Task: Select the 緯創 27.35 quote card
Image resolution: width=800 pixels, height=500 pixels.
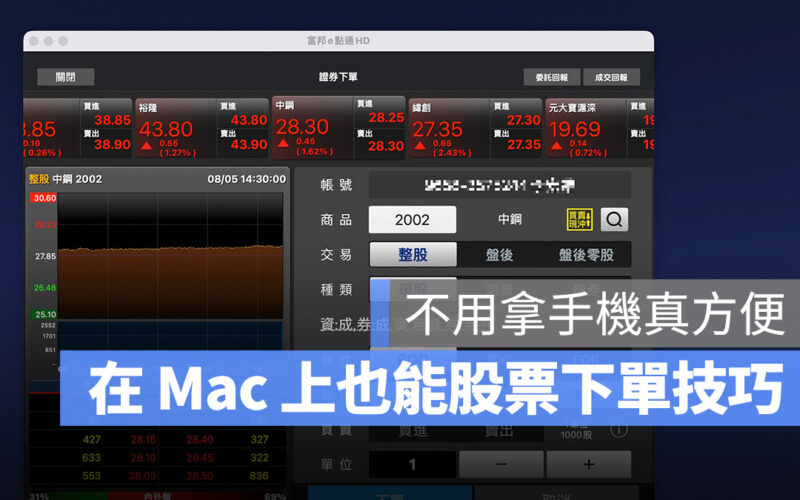Action: [x=475, y=128]
